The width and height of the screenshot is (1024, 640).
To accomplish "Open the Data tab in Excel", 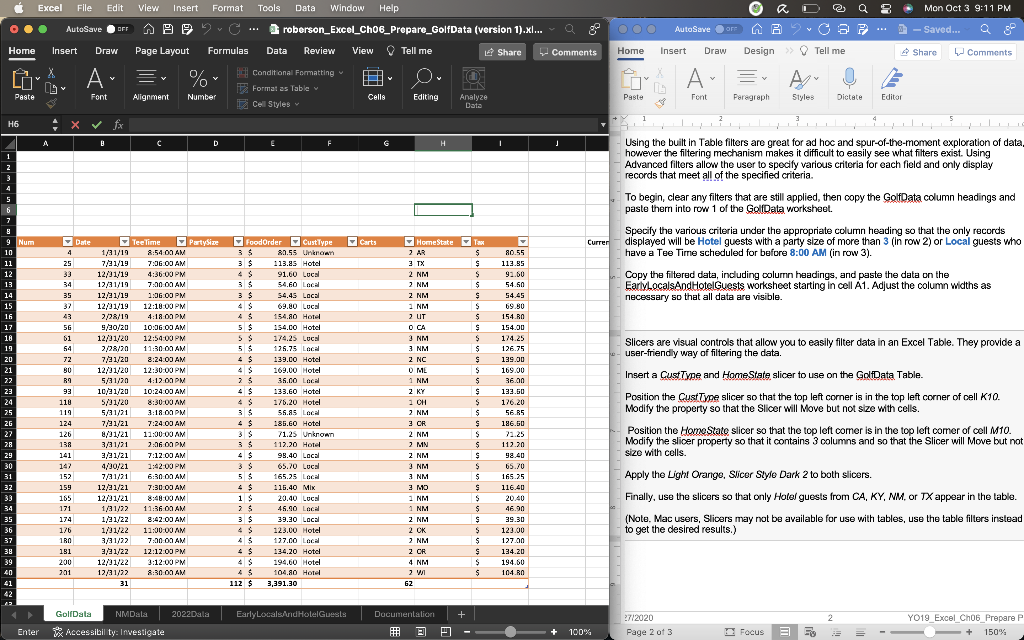I will (276, 51).
